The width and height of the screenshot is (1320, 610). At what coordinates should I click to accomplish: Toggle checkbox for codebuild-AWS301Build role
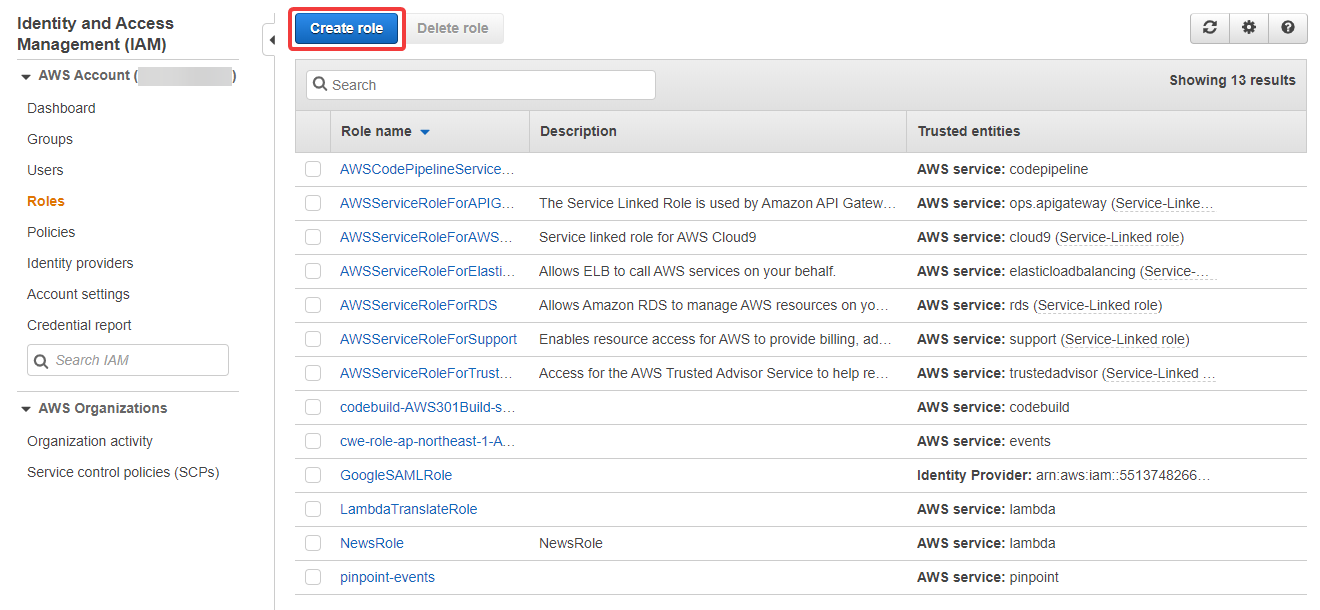(313, 407)
